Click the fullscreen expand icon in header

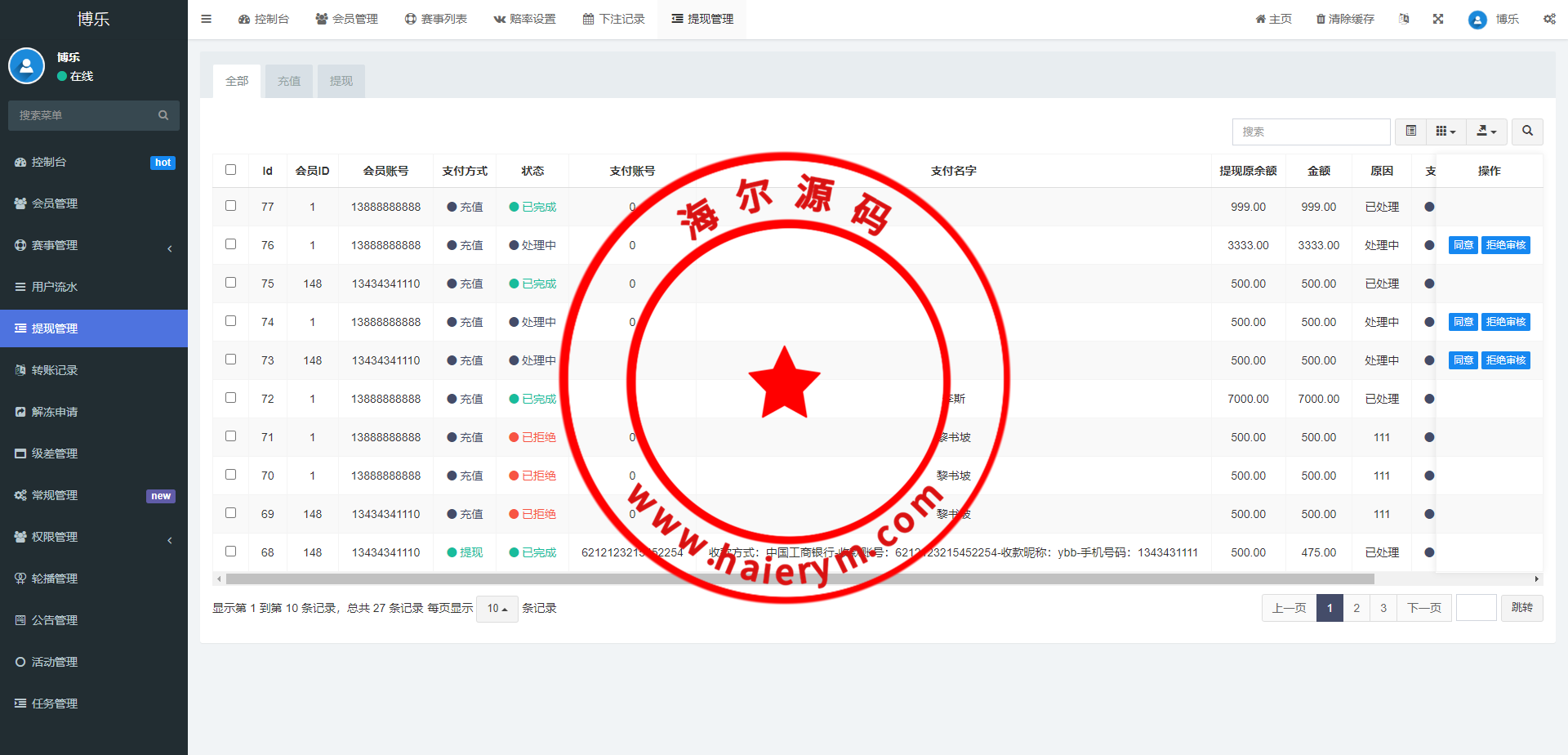(x=1438, y=19)
